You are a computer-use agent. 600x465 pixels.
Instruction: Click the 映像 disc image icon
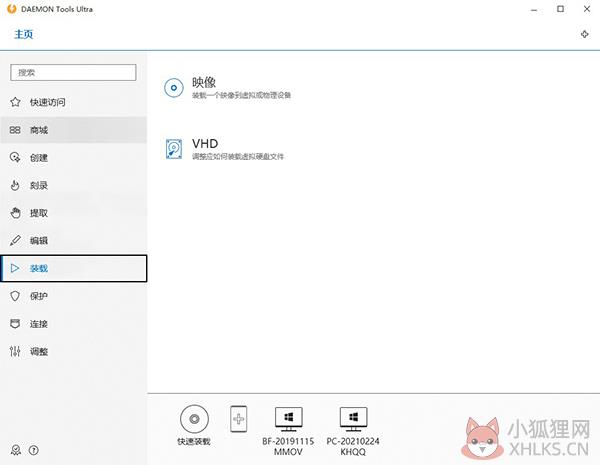(x=174, y=88)
